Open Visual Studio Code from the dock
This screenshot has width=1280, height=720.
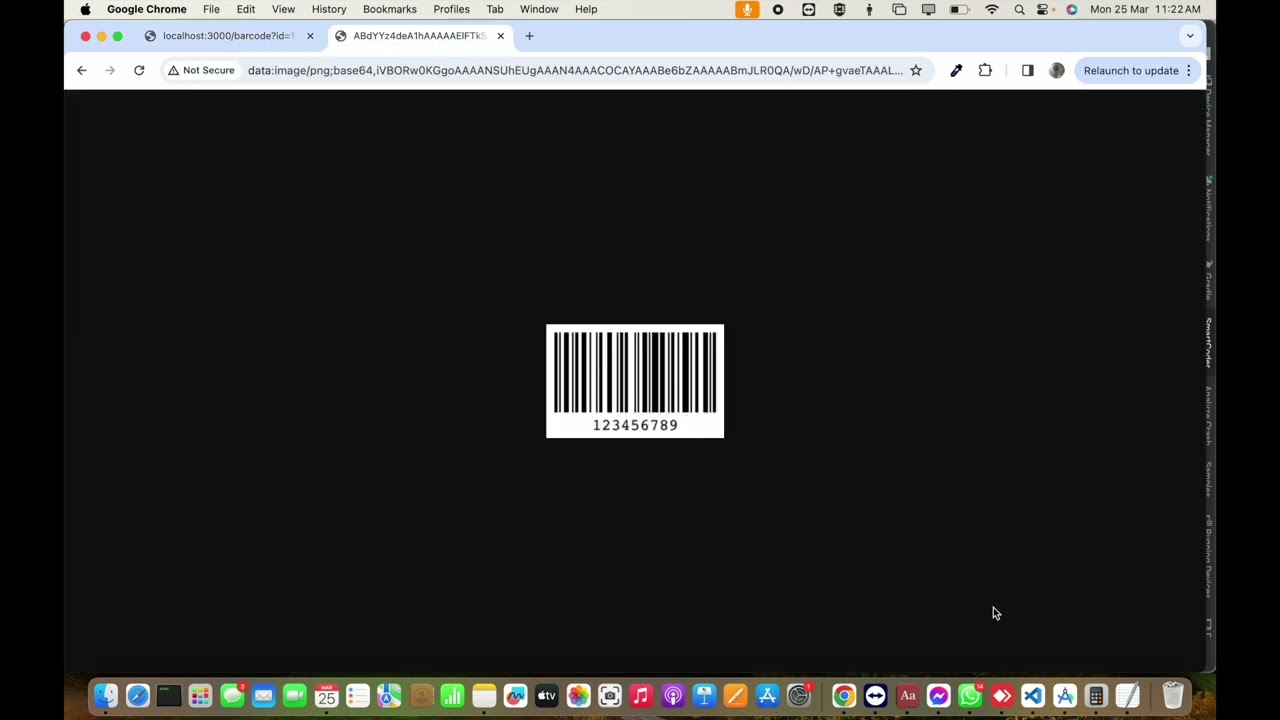(1033, 696)
